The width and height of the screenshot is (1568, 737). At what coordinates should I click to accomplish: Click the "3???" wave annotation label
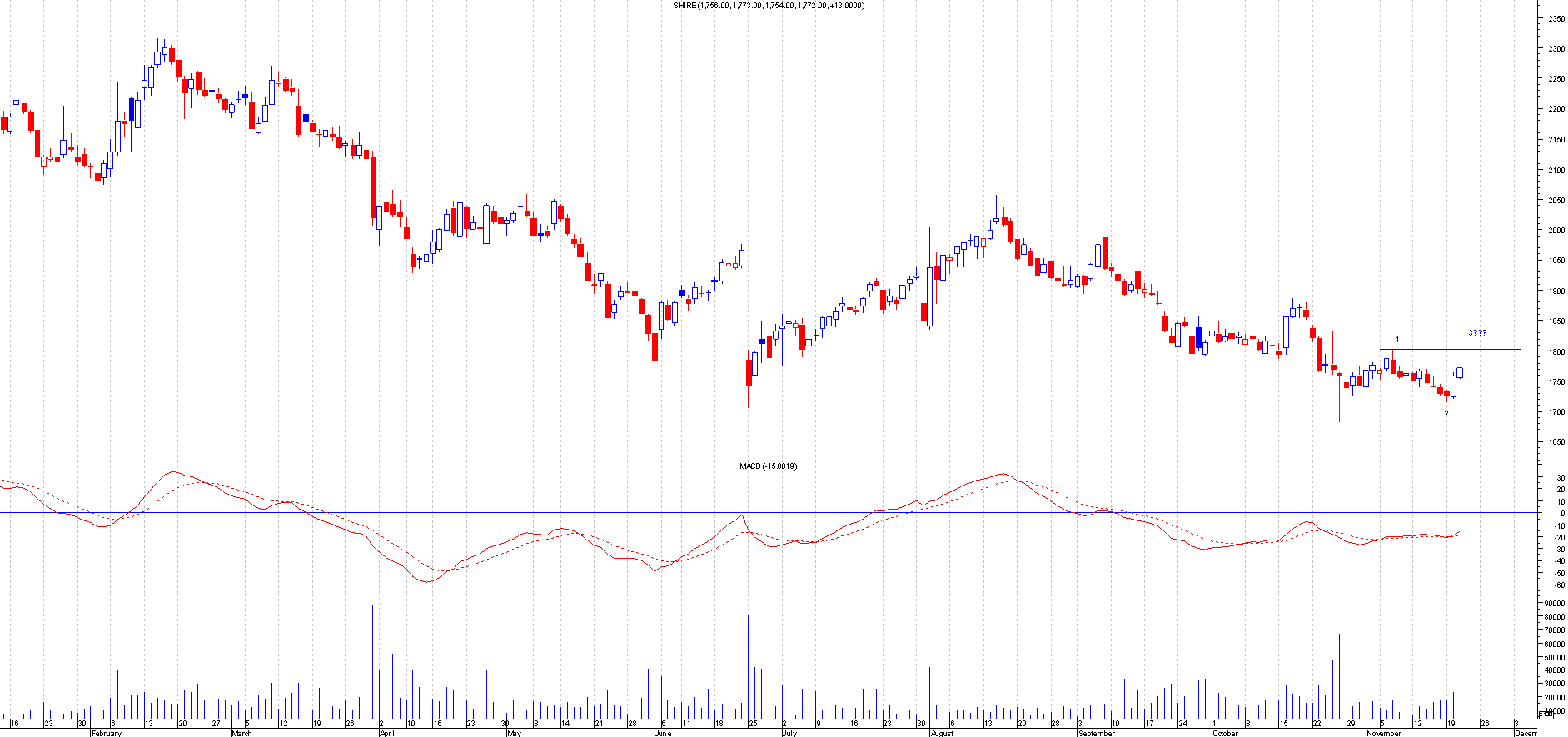1477,333
